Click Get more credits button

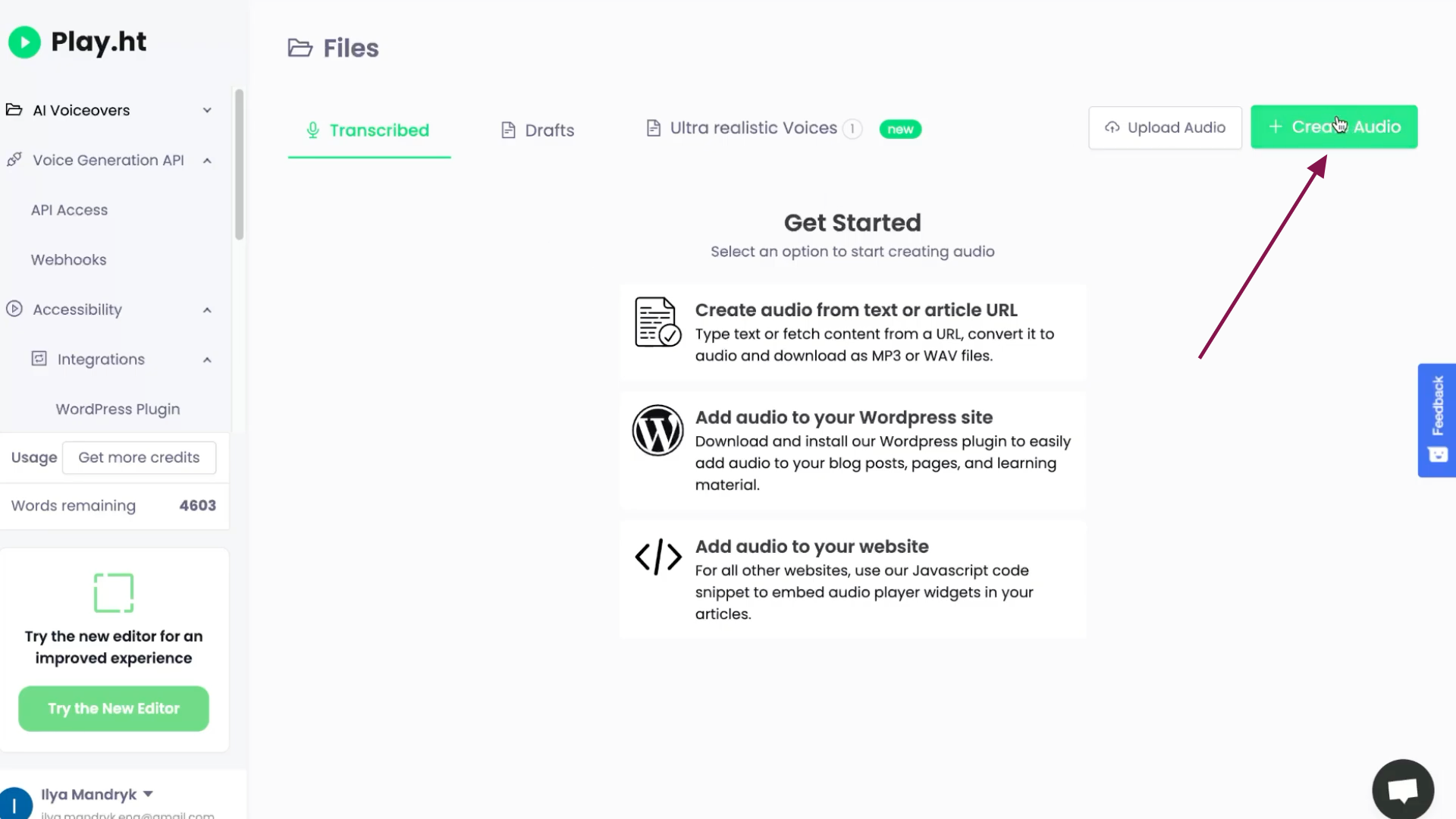click(139, 457)
